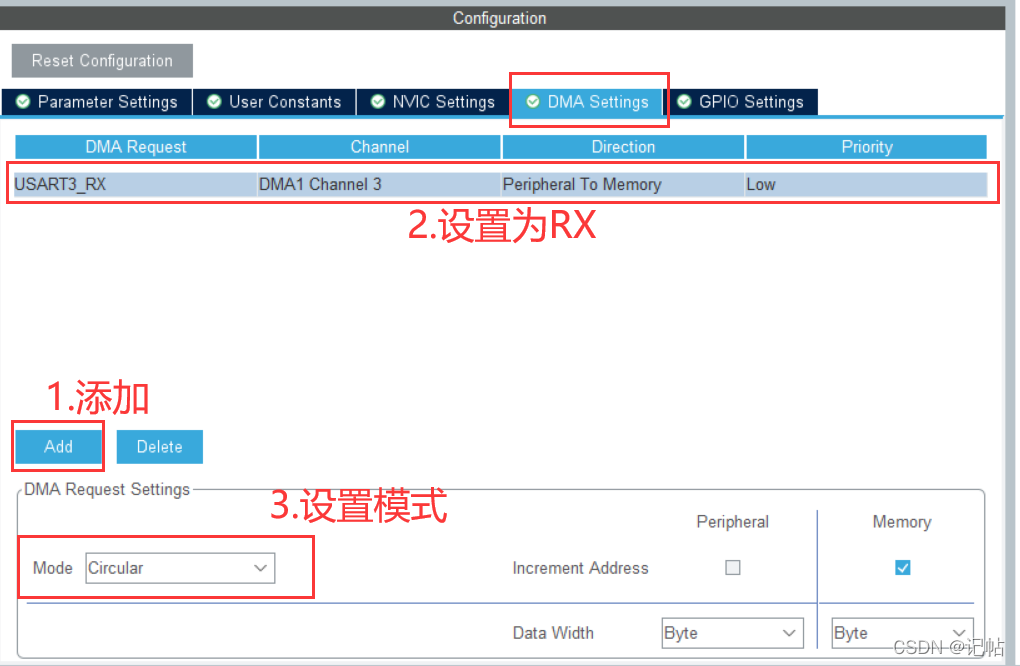The width and height of the screenshot is (1020, 666).
Task: Open the Peripheral Data Width dropdown
Action: tap(732, 633)
